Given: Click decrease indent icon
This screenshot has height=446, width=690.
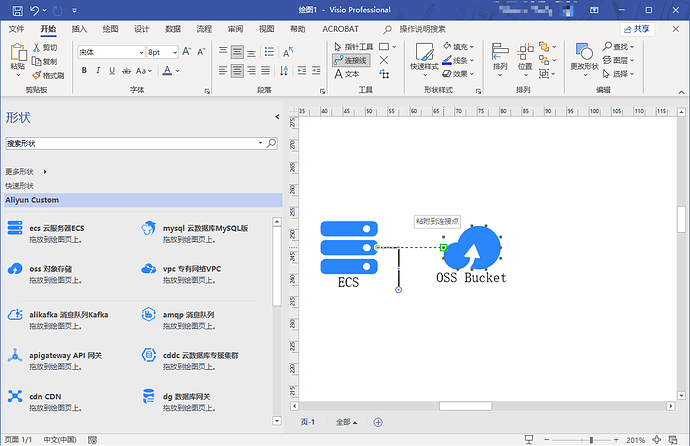Looking at the screenshot, I should [302, 70].
